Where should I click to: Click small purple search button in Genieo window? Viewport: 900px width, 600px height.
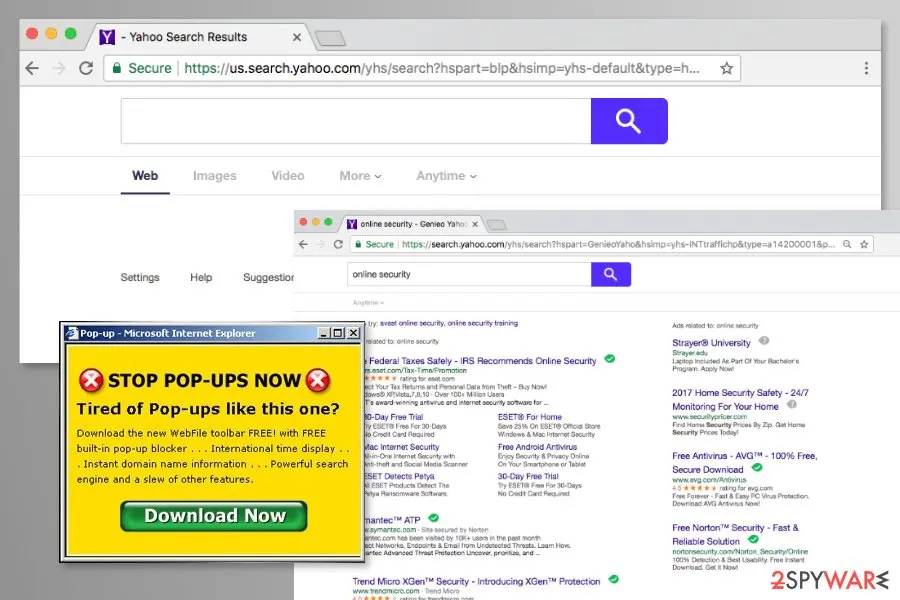(611, 274)
